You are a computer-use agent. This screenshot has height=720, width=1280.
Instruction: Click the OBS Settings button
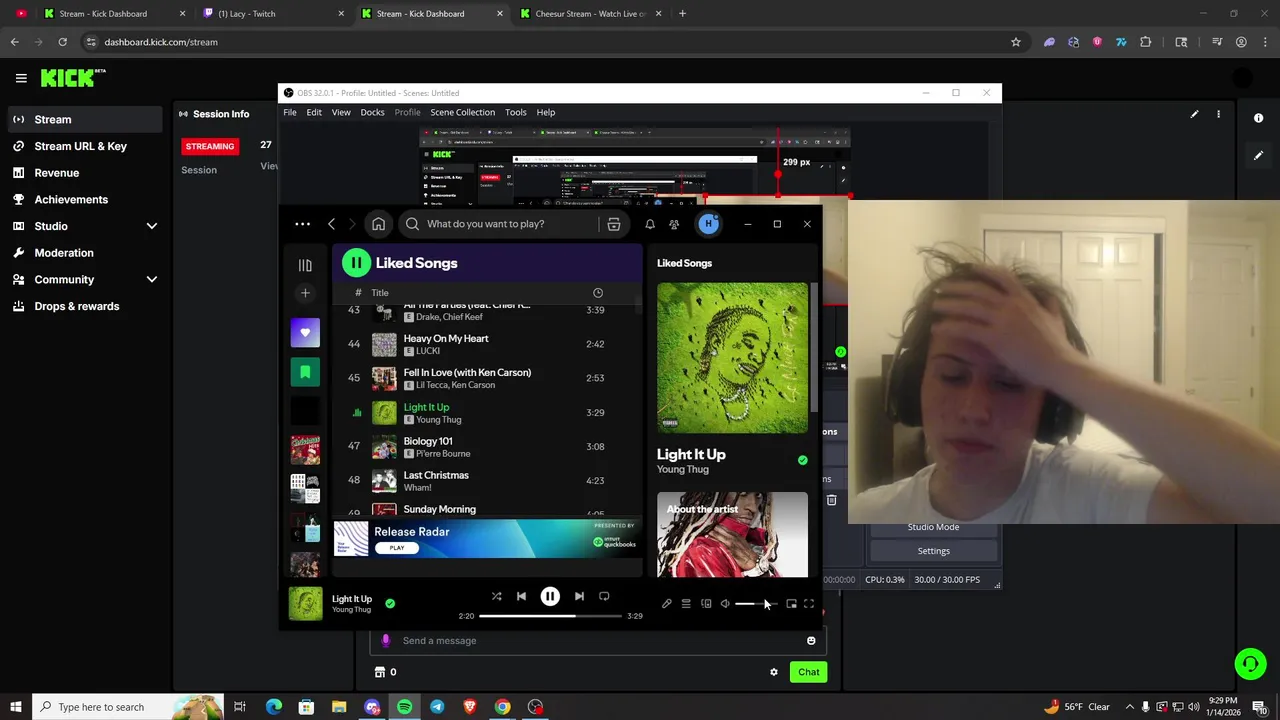coord(934,551)
